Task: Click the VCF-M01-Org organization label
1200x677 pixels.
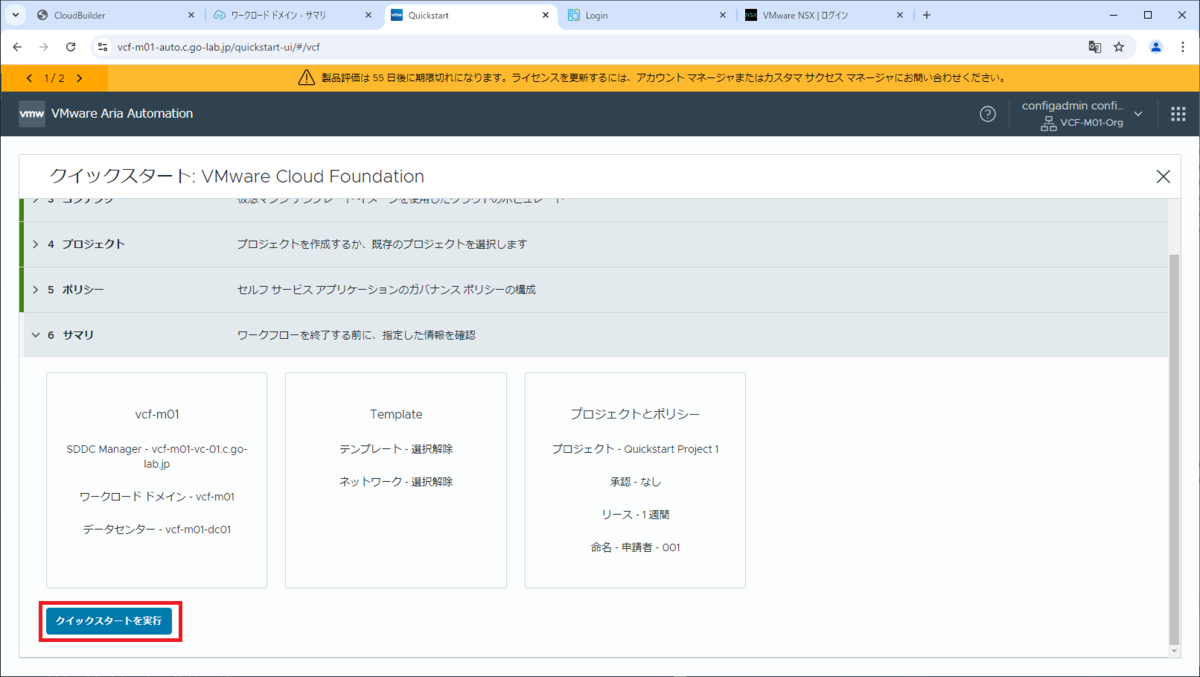Action: point(1091,123)
